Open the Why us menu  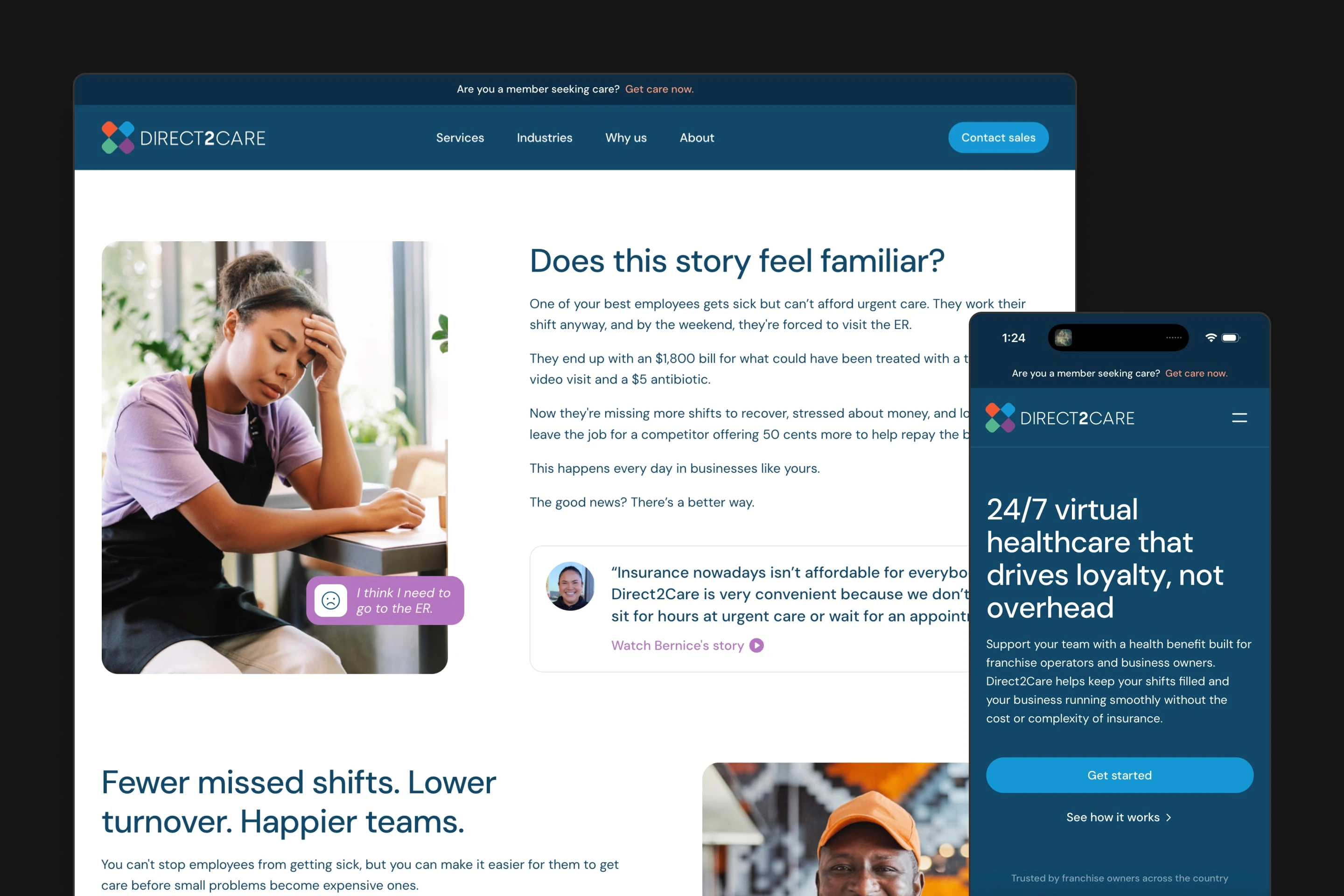click(x=626, y=138)
